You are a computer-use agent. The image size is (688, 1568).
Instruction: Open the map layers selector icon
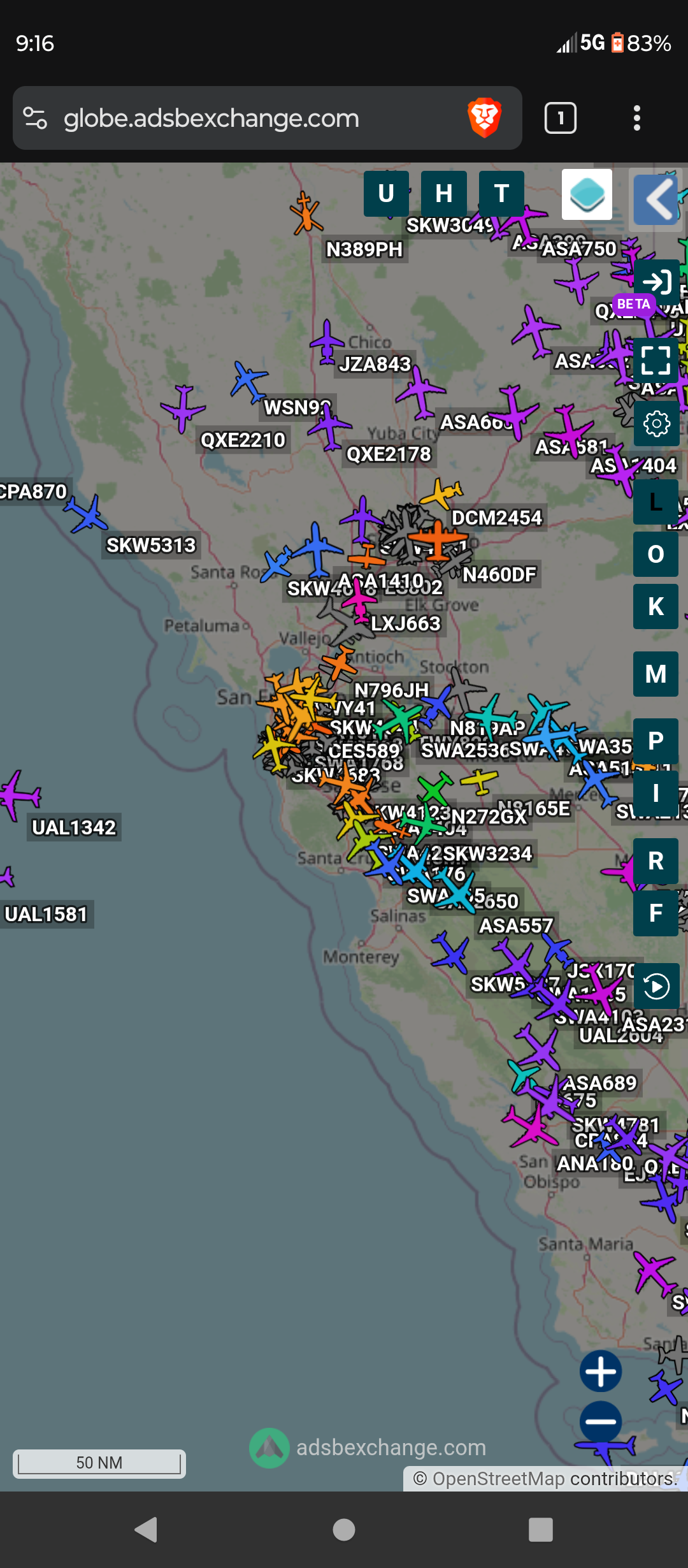point(587,194)
